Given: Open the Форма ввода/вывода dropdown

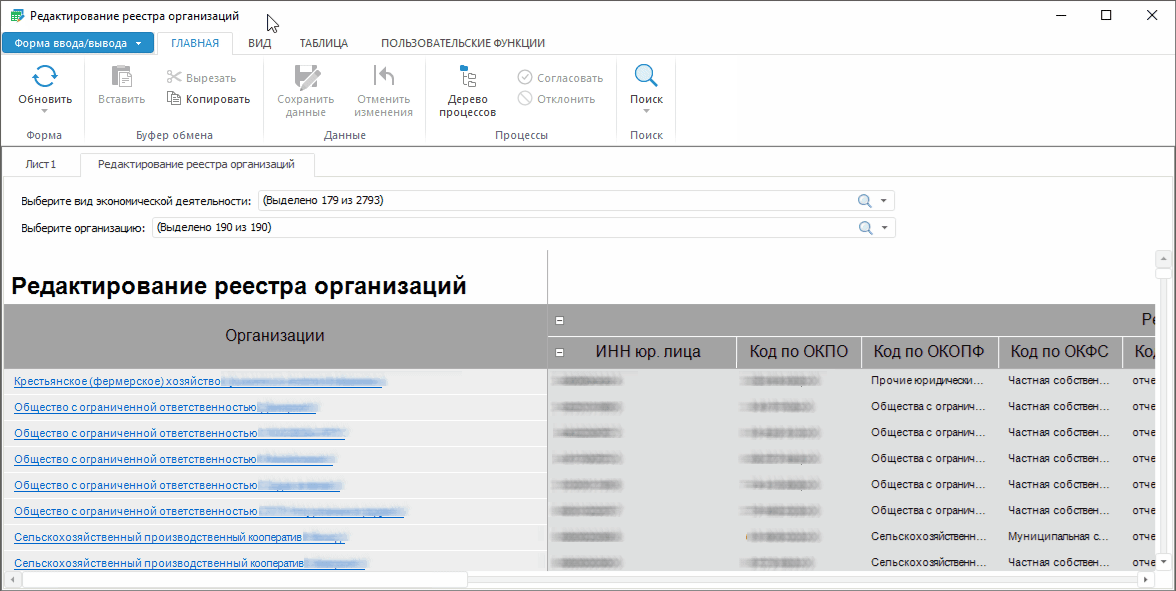Looking at the screenshot, I should (x=78, y=43).
